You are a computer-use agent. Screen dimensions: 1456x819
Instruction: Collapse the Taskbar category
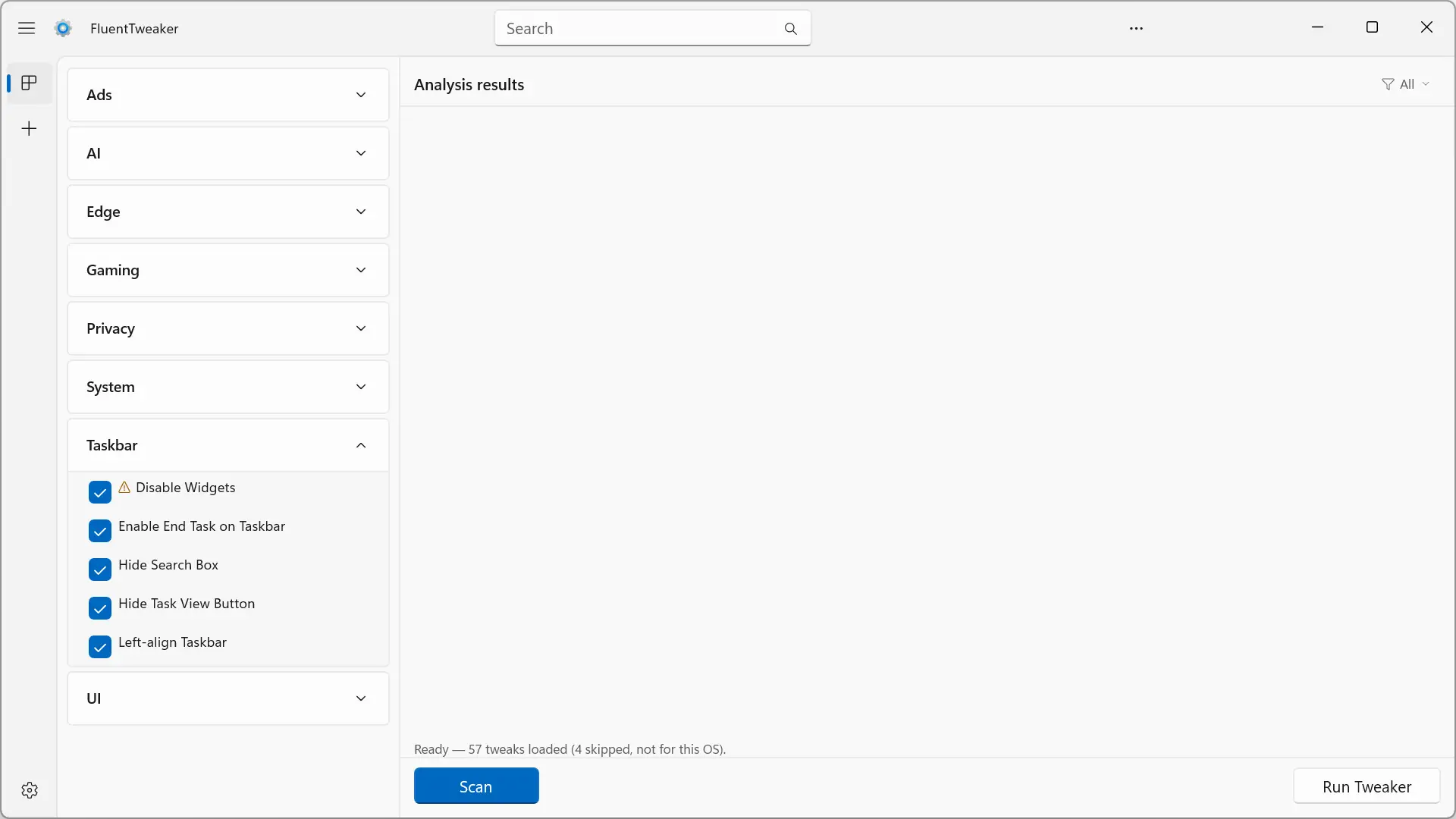coord(228,445)
